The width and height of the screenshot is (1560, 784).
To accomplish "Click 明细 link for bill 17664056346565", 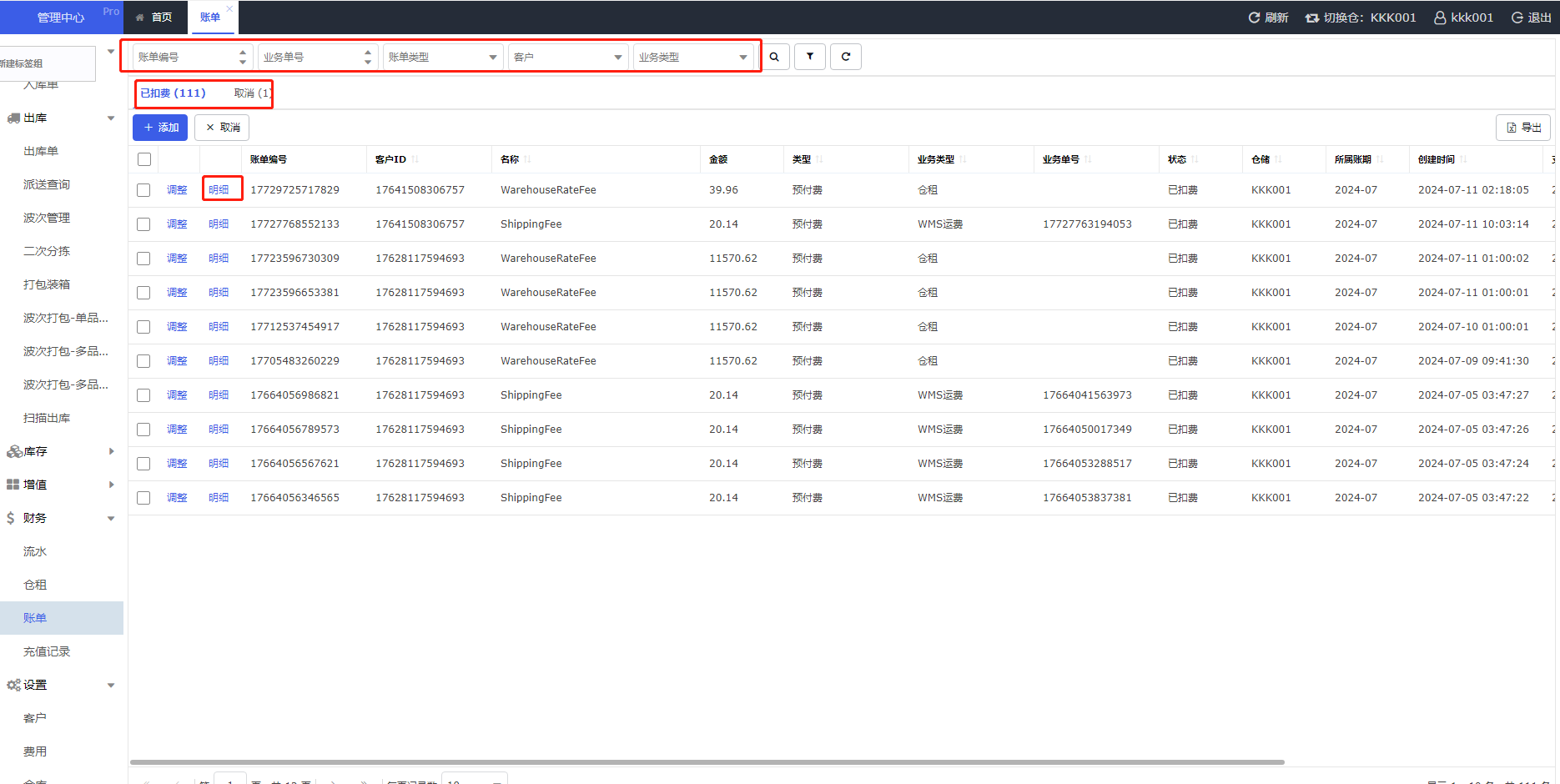I will pyautogui.click(x=219, y=498).
